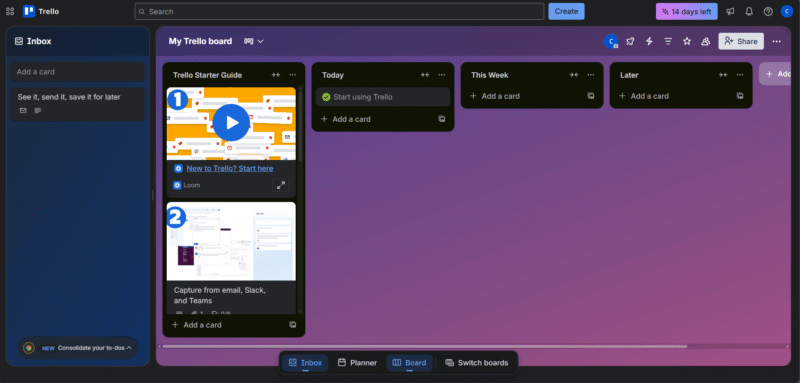The width and height of the screenshot is (800, 383).
Task: Click the Inbox panel header icon
Action: pyautogui.click(x=19, y=41)
